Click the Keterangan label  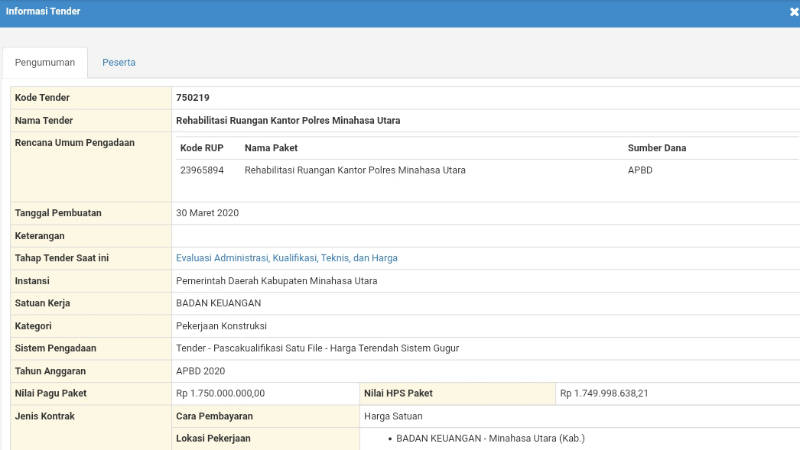tap(39, 236)
